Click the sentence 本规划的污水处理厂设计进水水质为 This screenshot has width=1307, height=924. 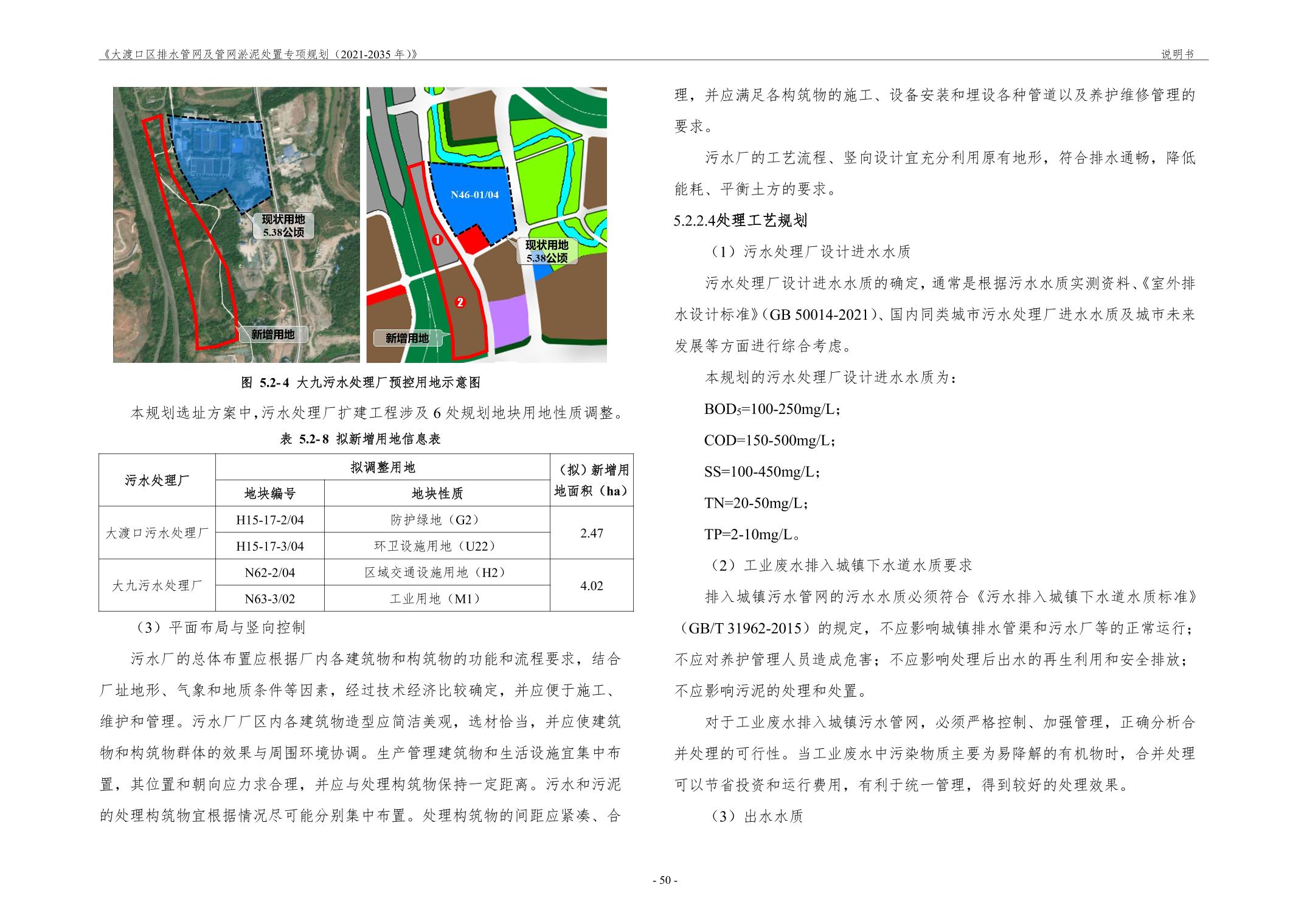pos(831,378)
